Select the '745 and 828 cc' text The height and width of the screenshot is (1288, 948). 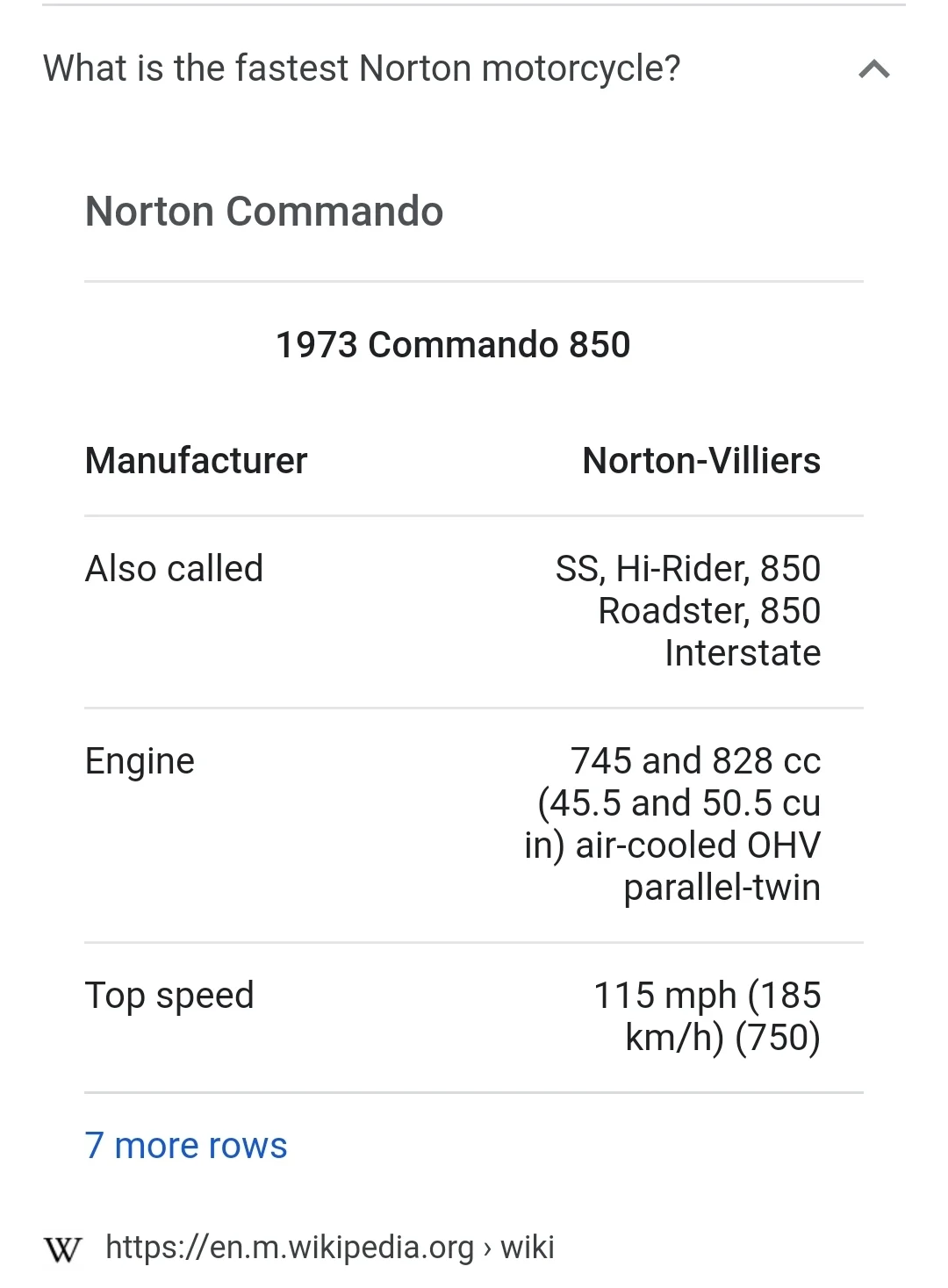tap(695, 761)
